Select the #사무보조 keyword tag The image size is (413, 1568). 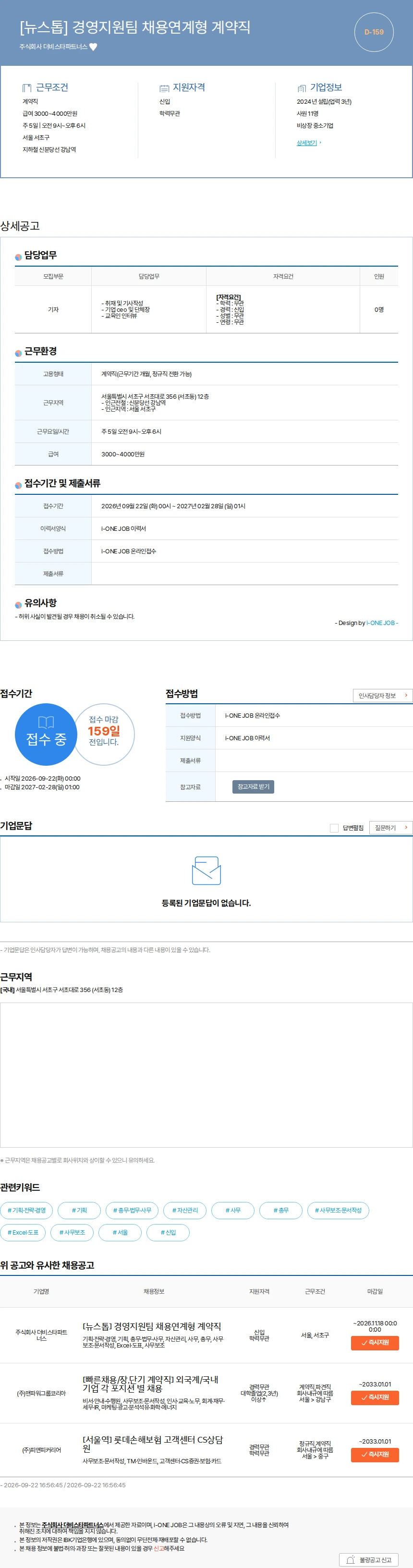tap(72, 1232)
